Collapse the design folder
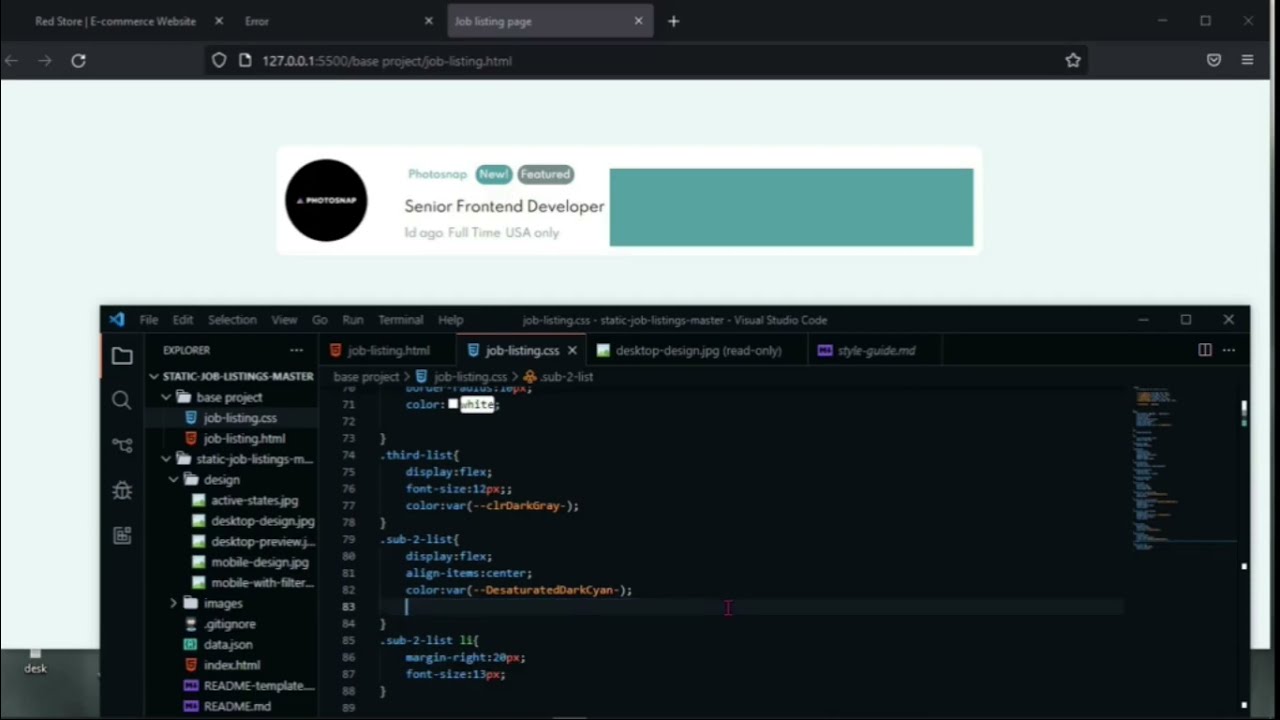Image resolution: width=1280 pixels, height=720 pixels. tap(174, 480)
